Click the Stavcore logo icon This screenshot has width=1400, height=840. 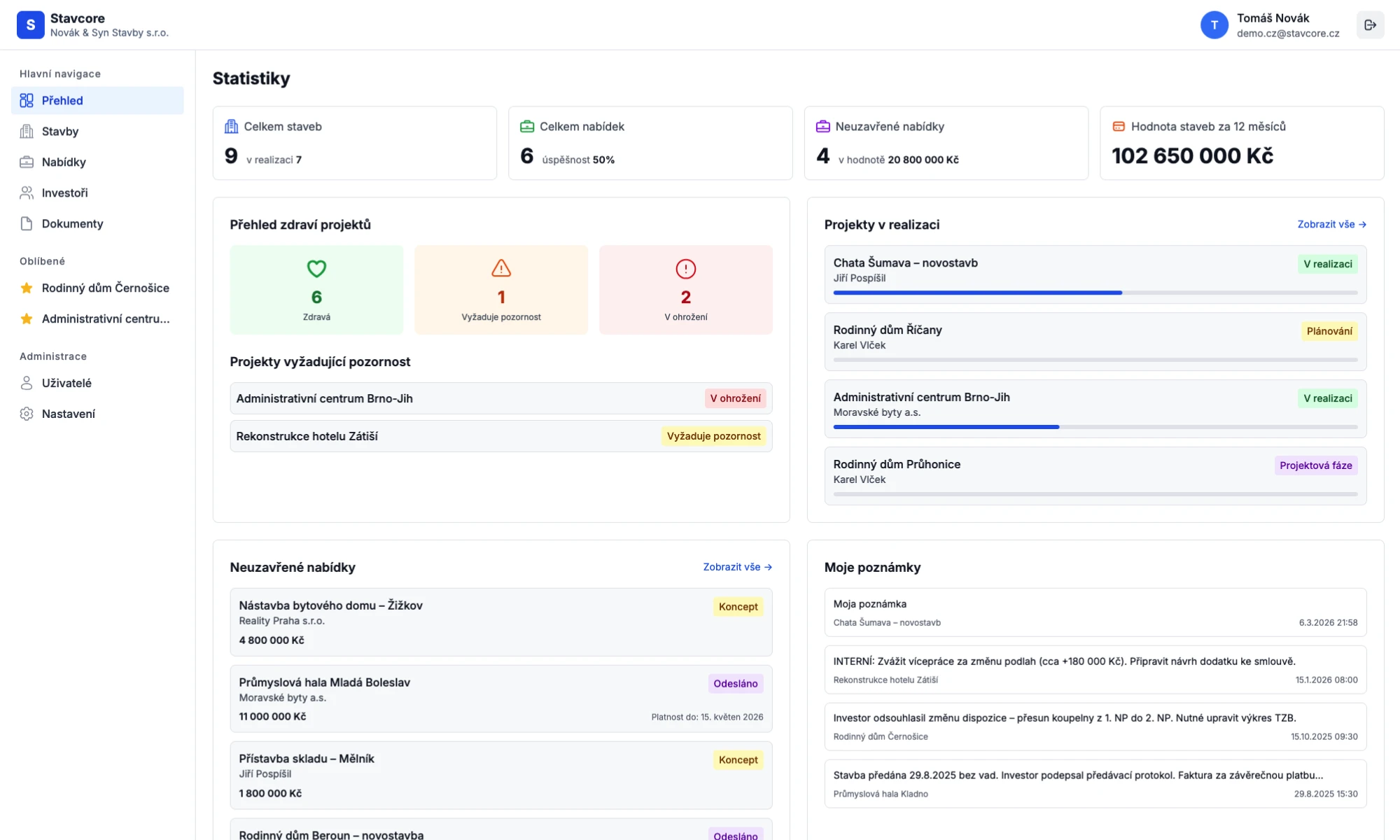pyautogui.click(x=31, y=24)
